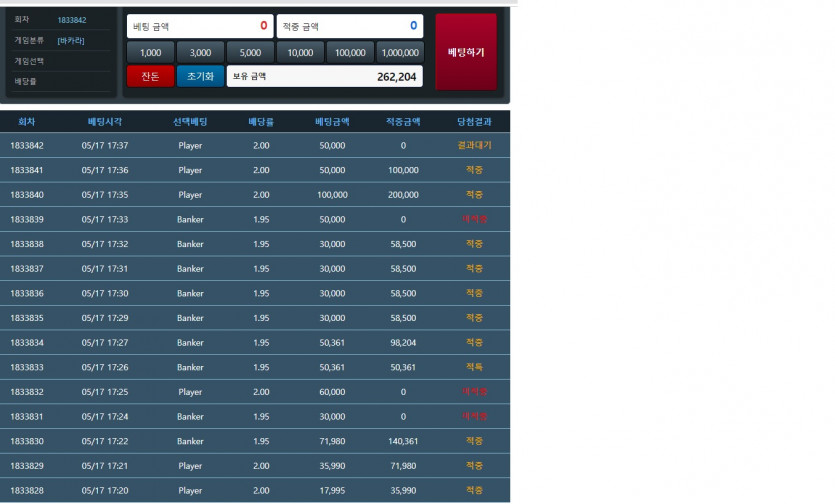Select round 1833833 in the history table
The image size is (835, 504).
coord(255,367)
